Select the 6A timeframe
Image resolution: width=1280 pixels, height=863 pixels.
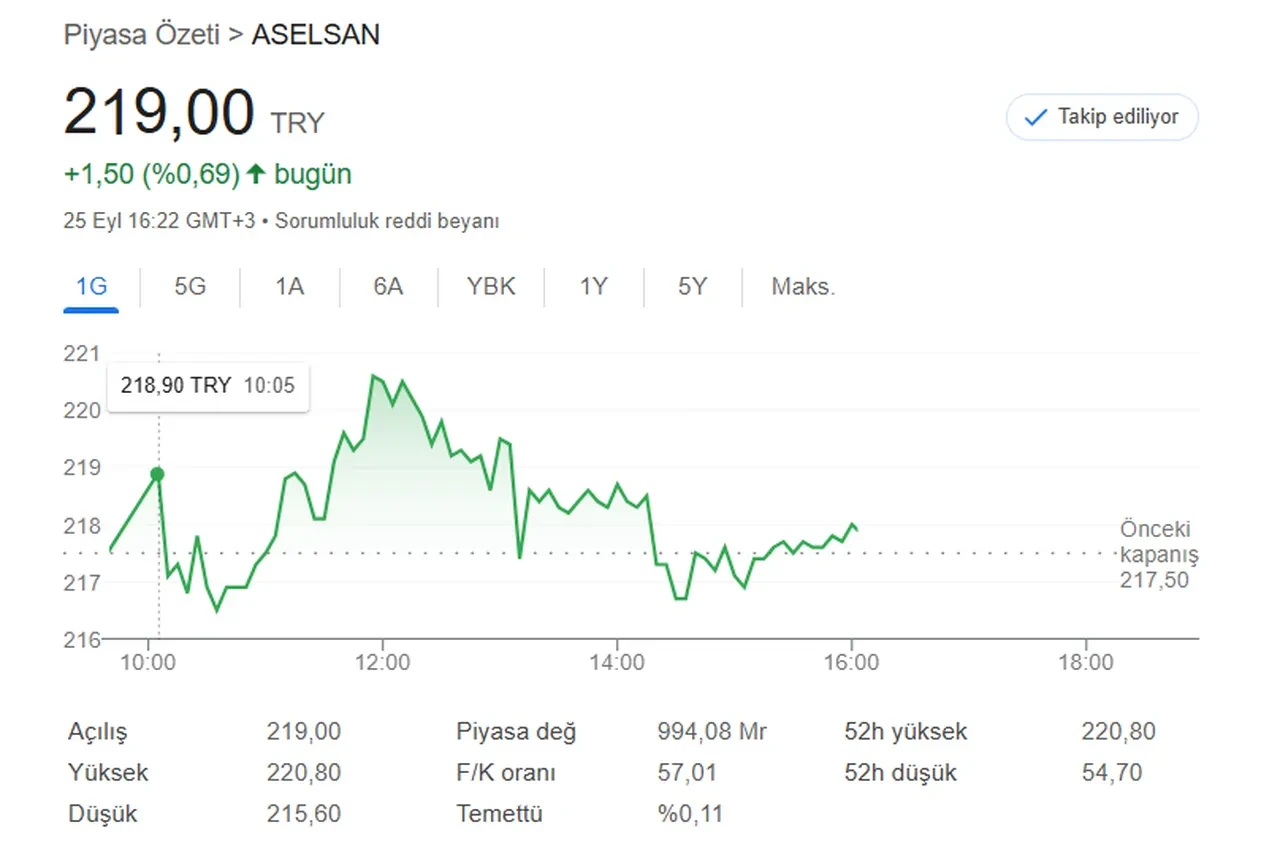click(x=387, y=287)
